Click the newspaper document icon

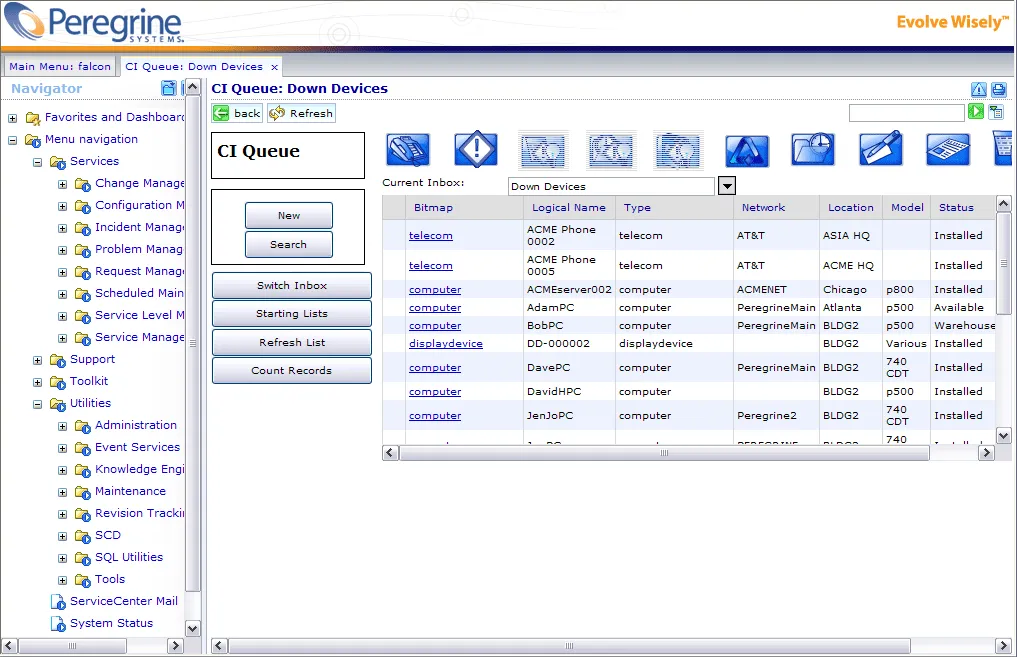point(948,150)
